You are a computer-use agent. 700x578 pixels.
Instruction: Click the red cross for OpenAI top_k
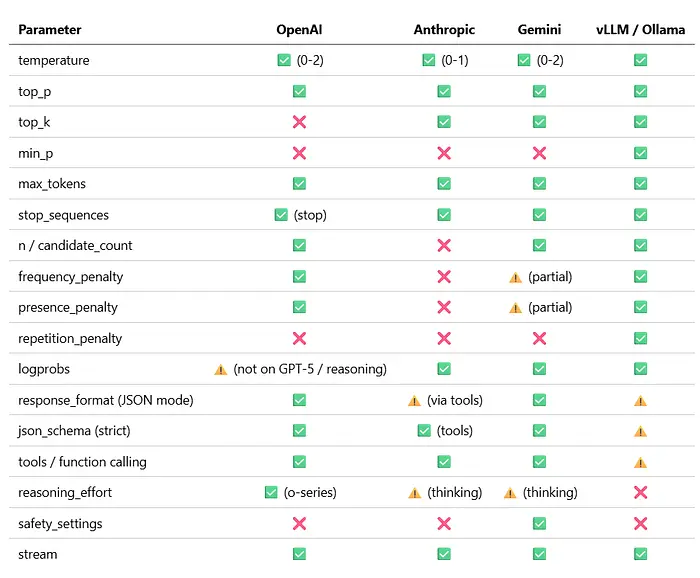pyautogui.click(x=299, y=122)
